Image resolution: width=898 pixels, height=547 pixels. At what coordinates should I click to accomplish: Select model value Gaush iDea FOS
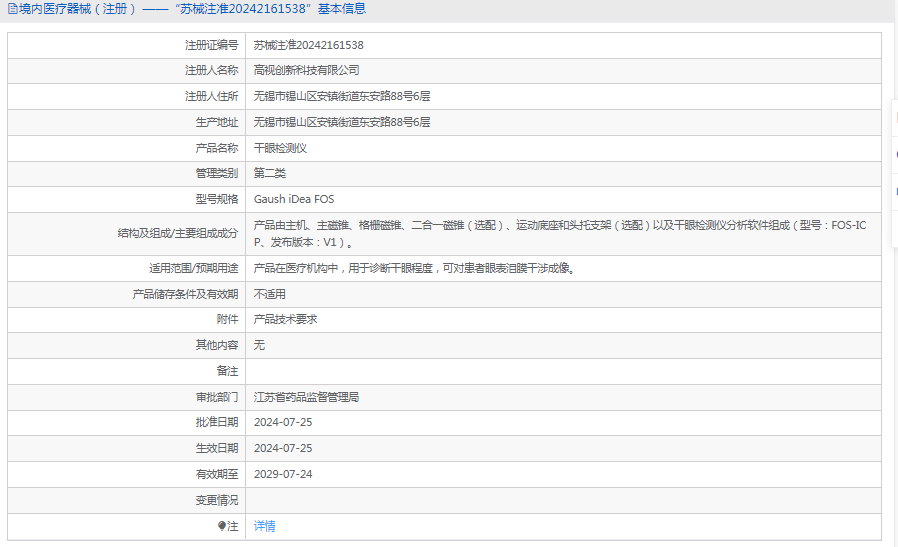coord(294,199)
